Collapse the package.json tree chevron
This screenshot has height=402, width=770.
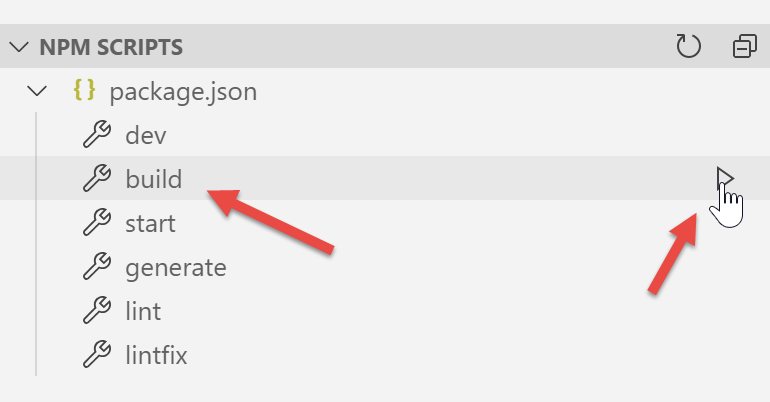pos(38,91)
